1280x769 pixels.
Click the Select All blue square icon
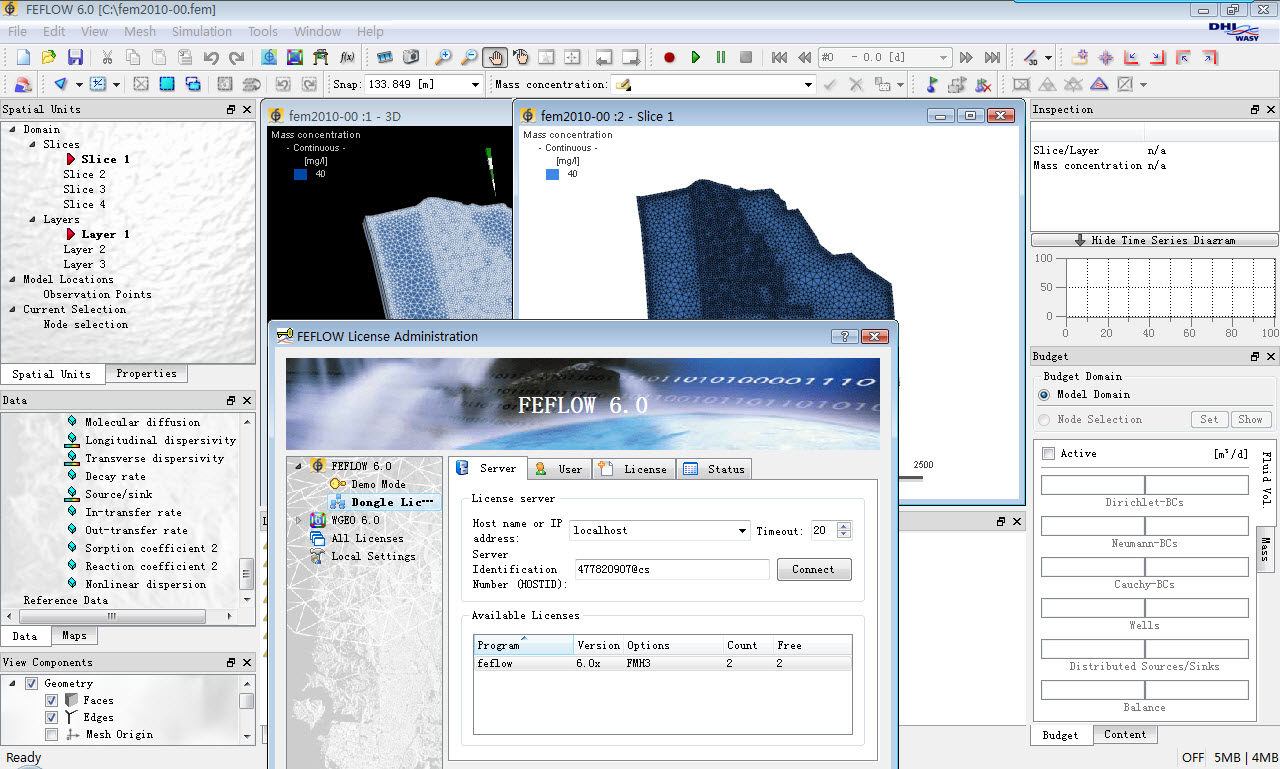click(x=167, y=84)
